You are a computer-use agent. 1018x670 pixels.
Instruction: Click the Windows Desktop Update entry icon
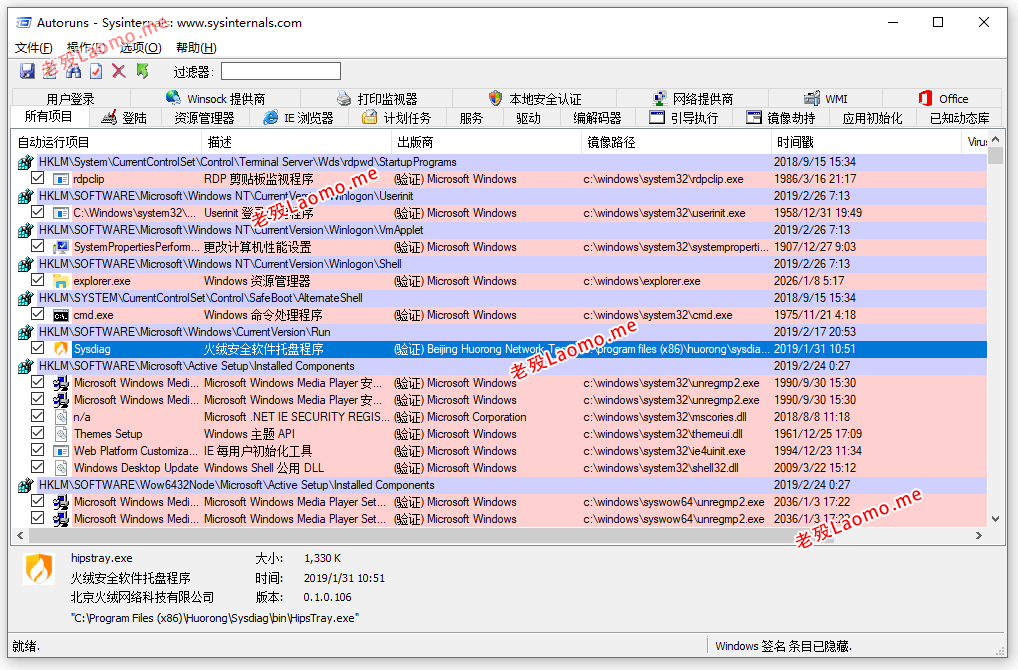(x=60, y=468)
